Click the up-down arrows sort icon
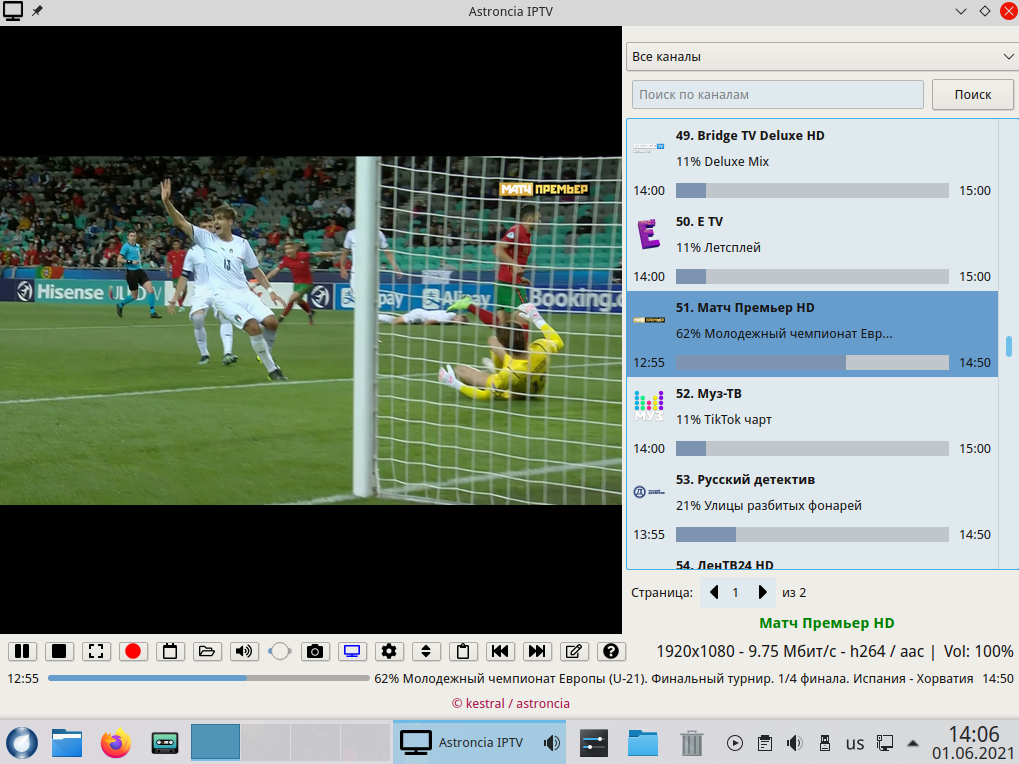This screenshot has width=1019, height=764. coord(426,651)
